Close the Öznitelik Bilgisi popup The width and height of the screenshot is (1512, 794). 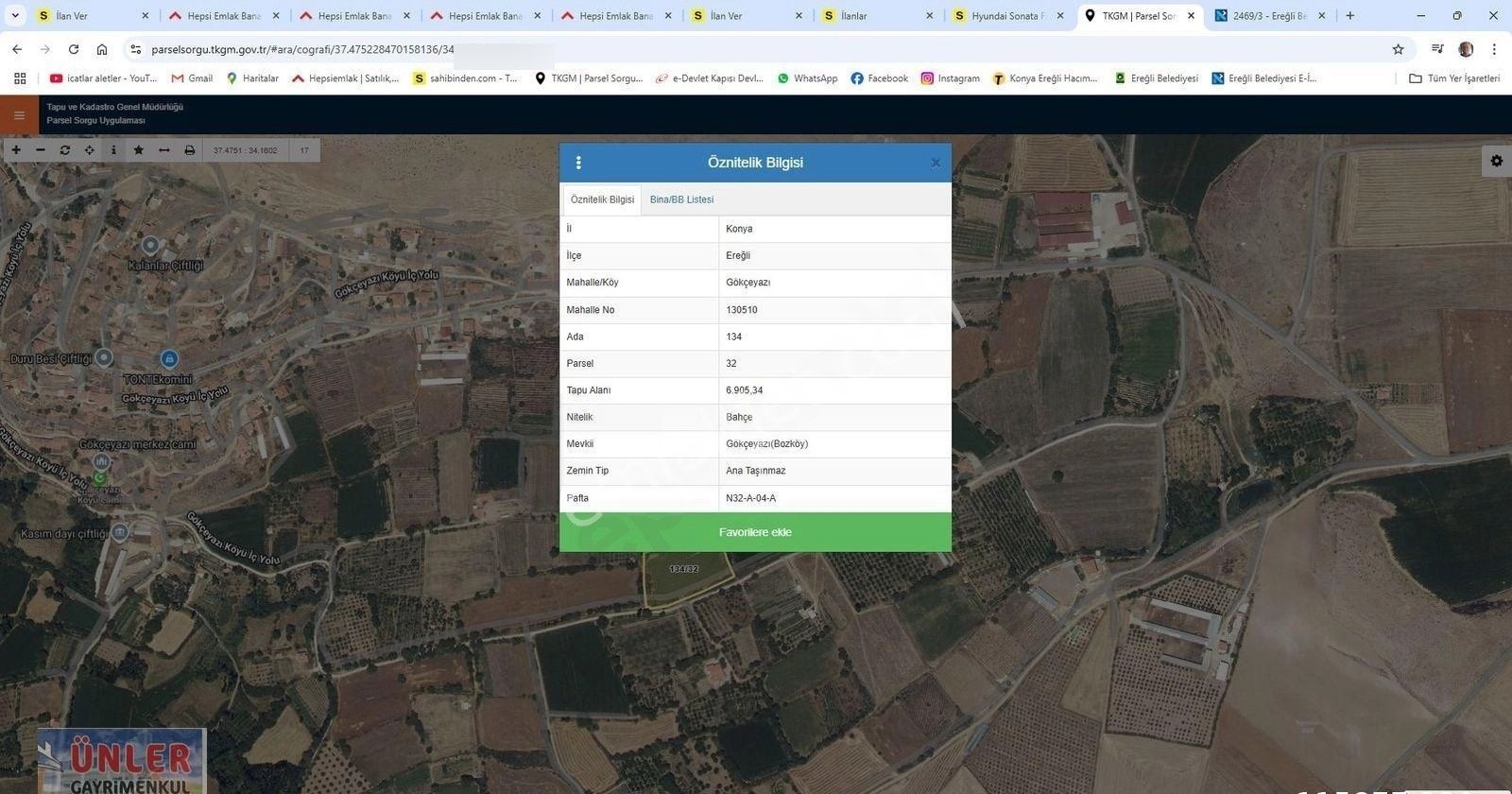[935, 163]
